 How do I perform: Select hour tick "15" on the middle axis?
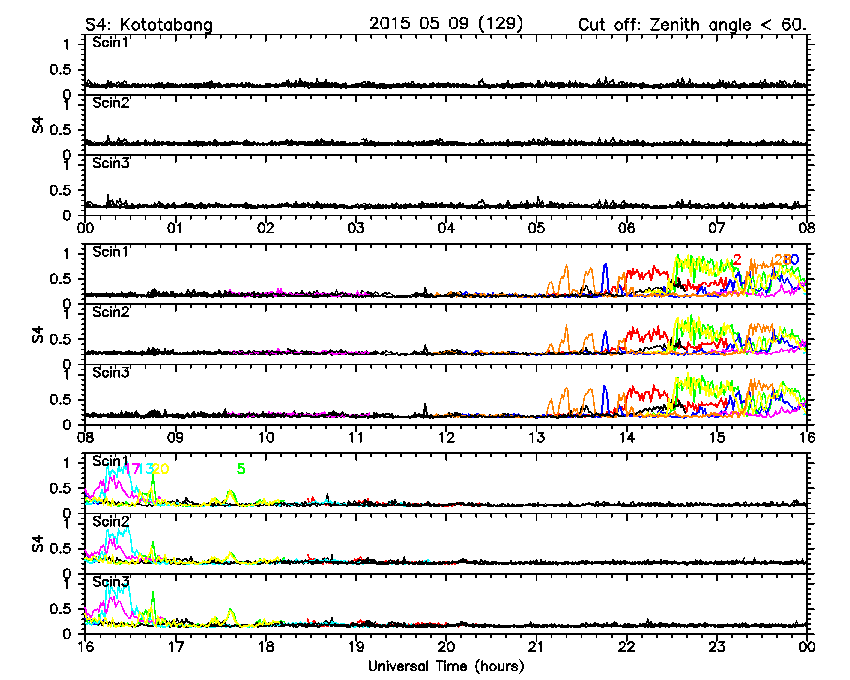click(717, 437)
